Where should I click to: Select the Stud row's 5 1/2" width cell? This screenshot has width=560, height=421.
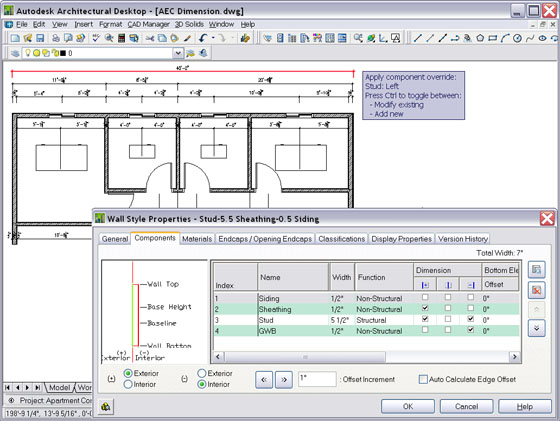[x=341, y=320]
